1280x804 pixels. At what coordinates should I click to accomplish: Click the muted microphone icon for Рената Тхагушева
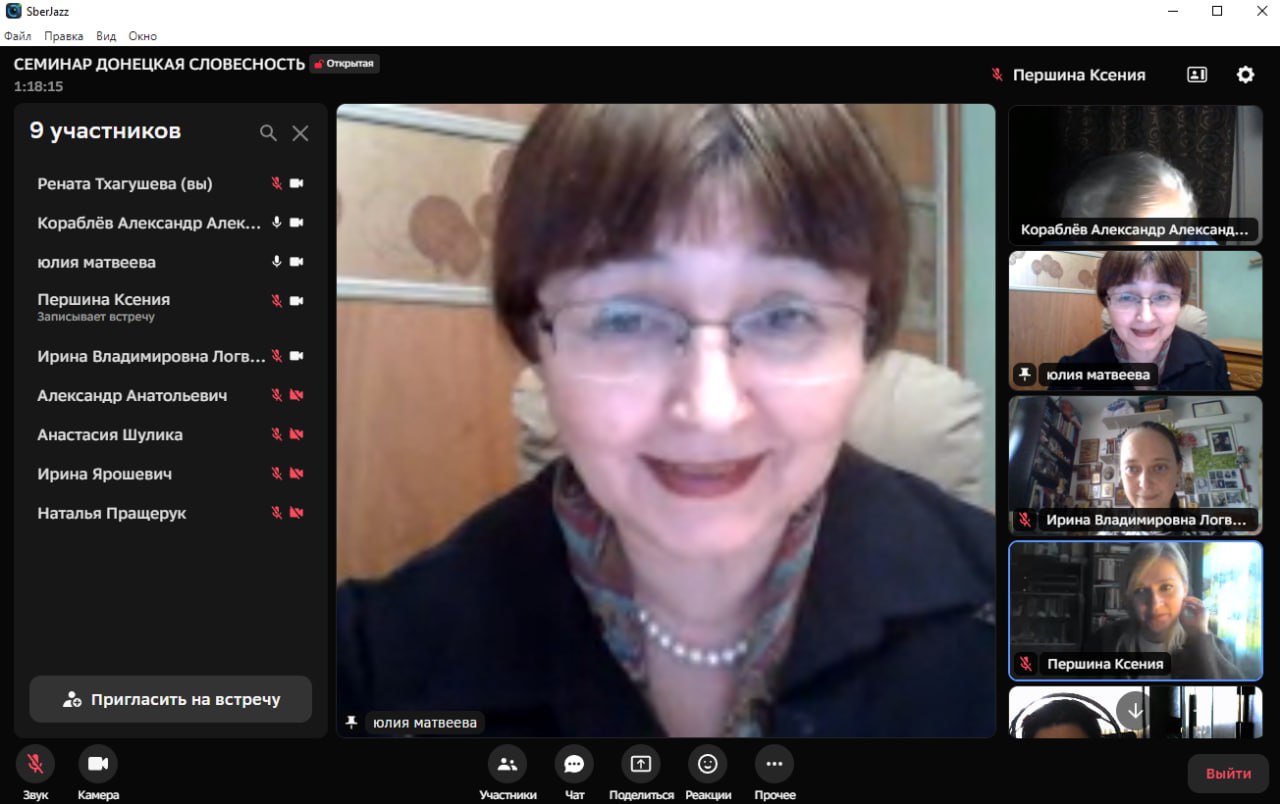[277, 184]
